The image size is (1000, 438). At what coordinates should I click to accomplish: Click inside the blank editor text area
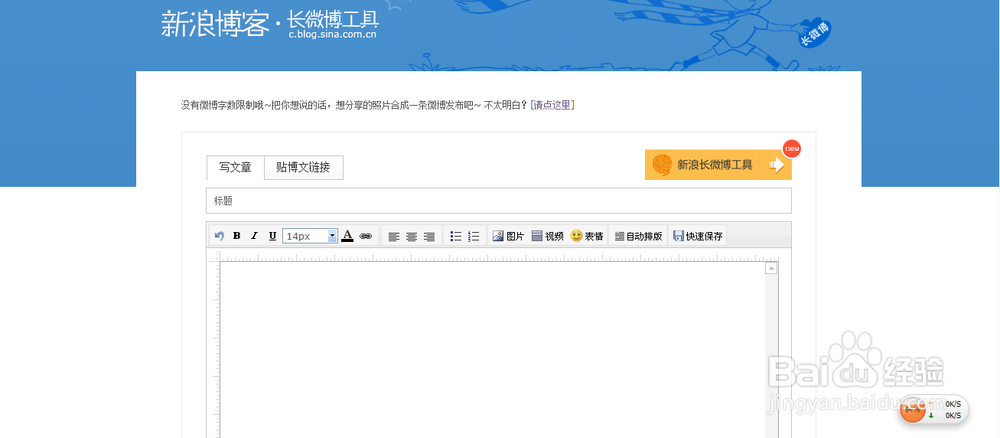tap(492, 349)
